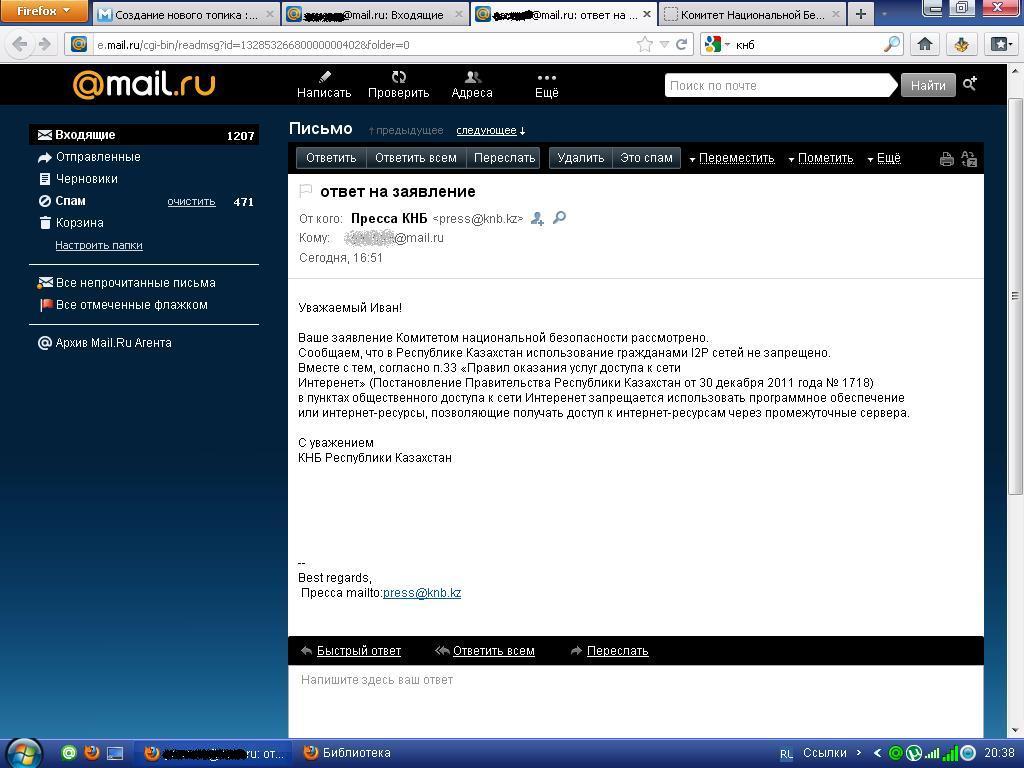Image resolution: width=1024 pixels, height=768 pixels.
Task: Open the Ещё header menu
Action: (546, 85)
